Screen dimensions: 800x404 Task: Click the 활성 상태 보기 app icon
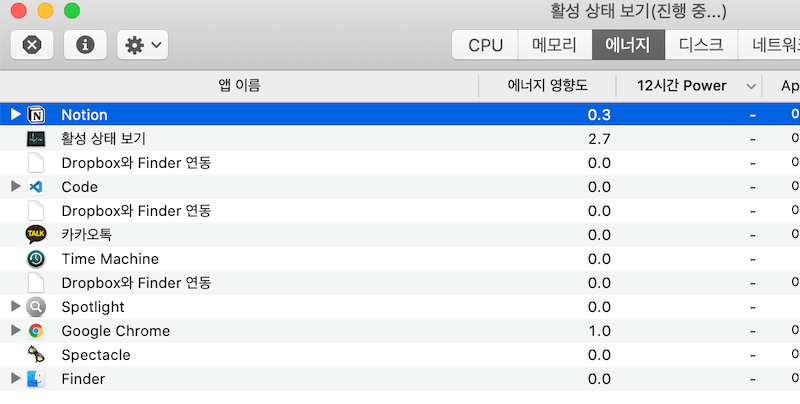36,139
